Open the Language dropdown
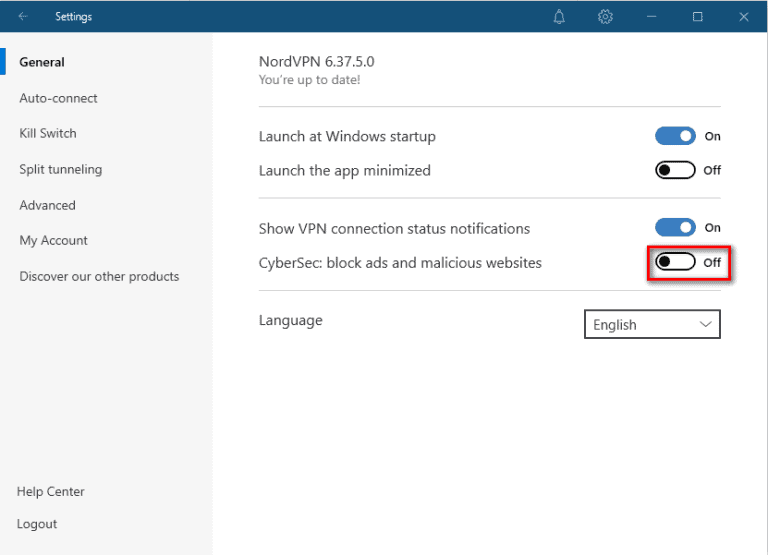The height and width of the screenshot is (555, 768). tap(652, 325)
